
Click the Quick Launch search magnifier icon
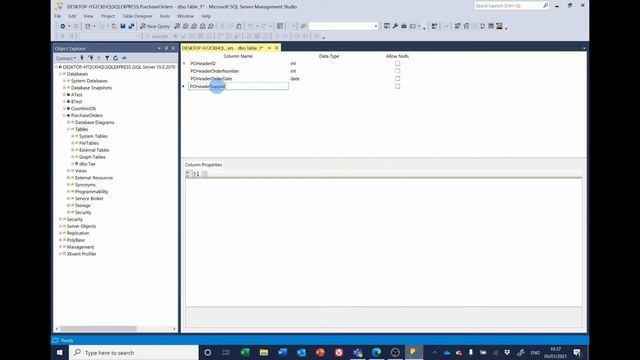click(545, 6)
